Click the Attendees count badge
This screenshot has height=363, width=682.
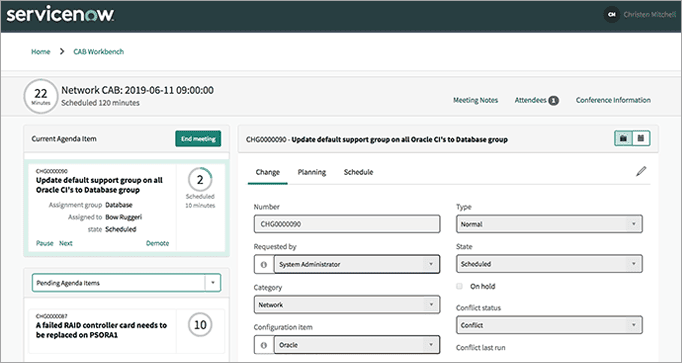(x=553, y=100)
